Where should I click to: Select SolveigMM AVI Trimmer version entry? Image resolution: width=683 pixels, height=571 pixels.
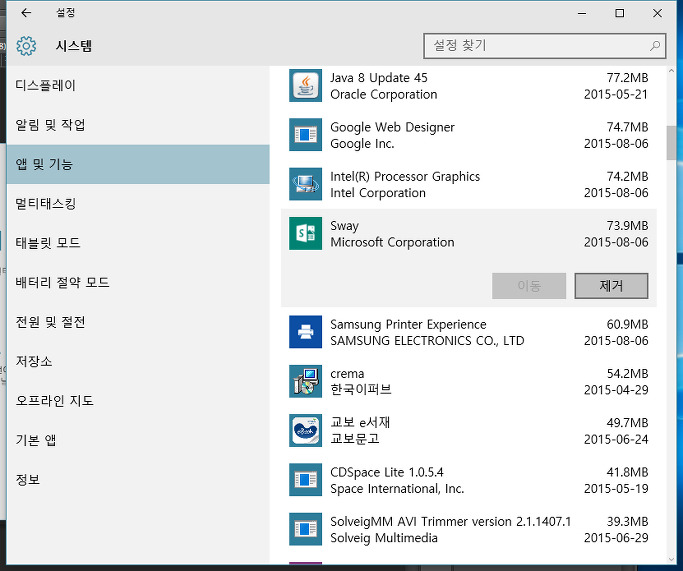coord(469,529)
